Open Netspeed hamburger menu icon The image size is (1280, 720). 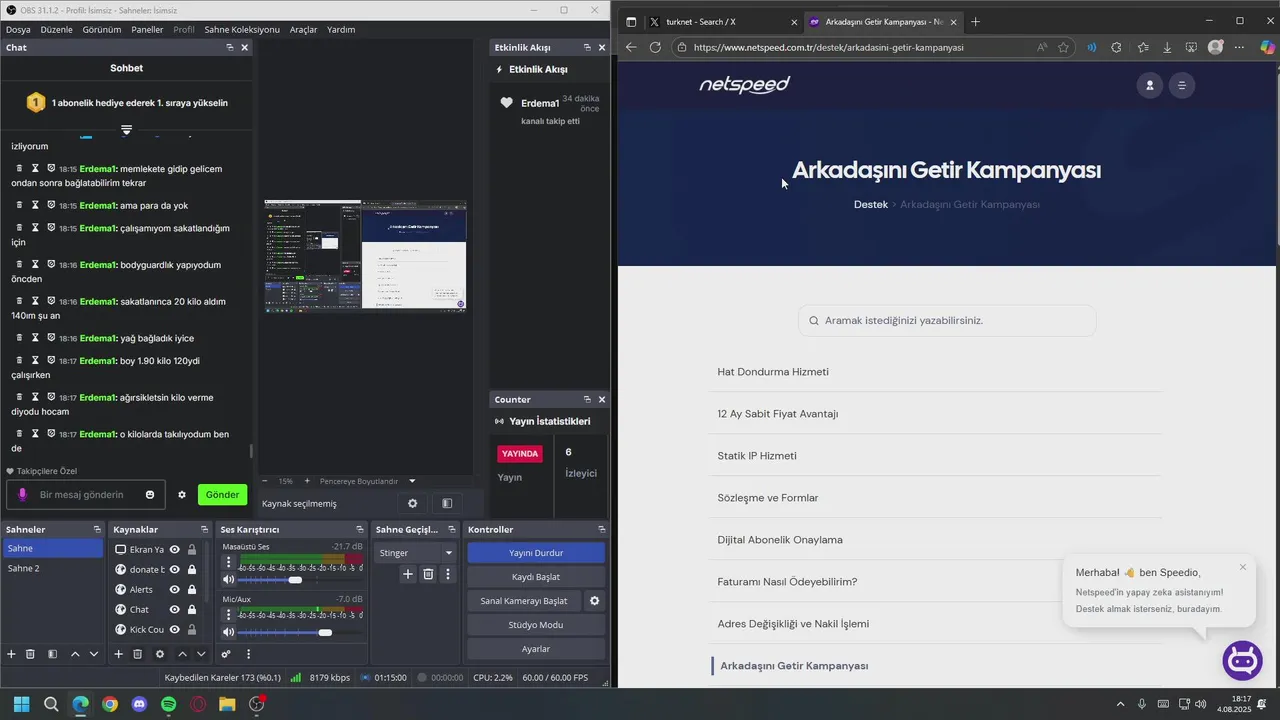(x=1182, y=85)
